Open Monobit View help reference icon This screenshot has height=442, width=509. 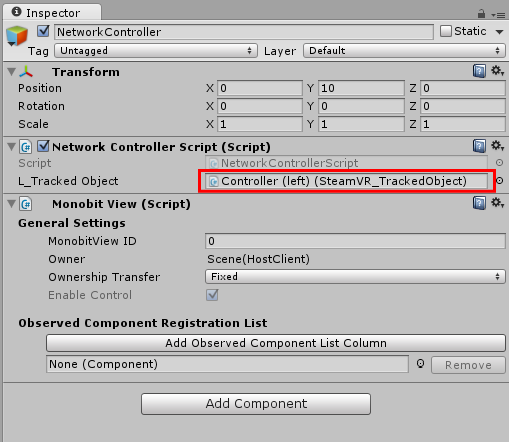(479, 203)
